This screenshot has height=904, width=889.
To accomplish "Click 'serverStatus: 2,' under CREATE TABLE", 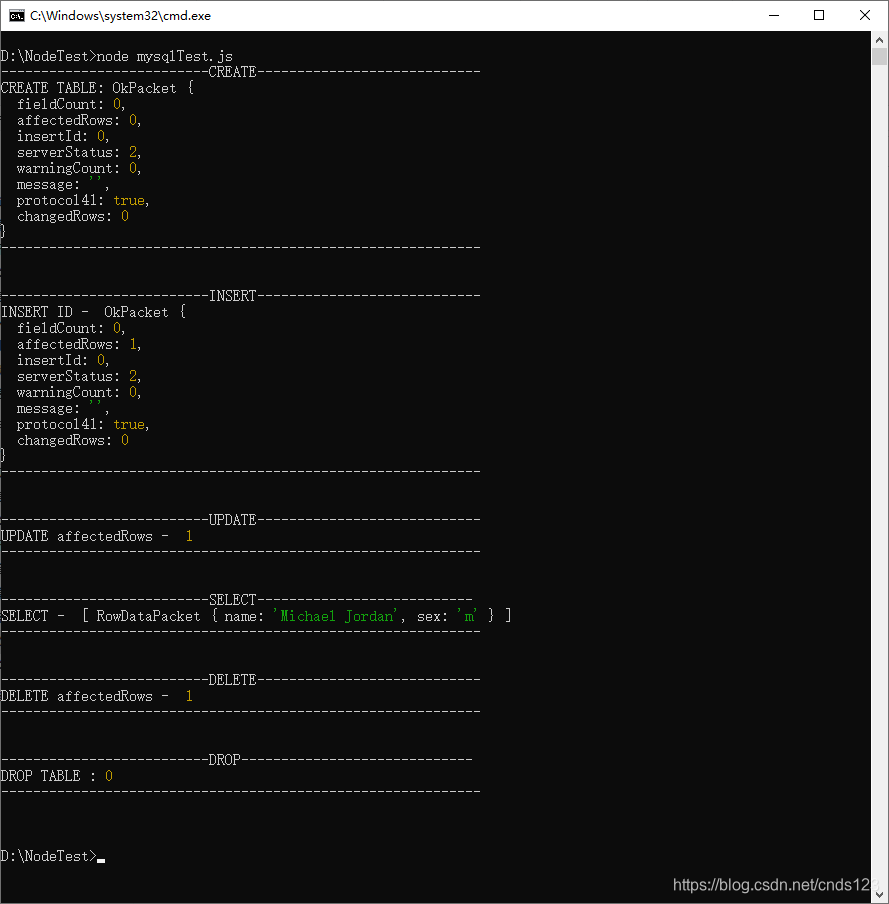I will (x=79, y=152).
